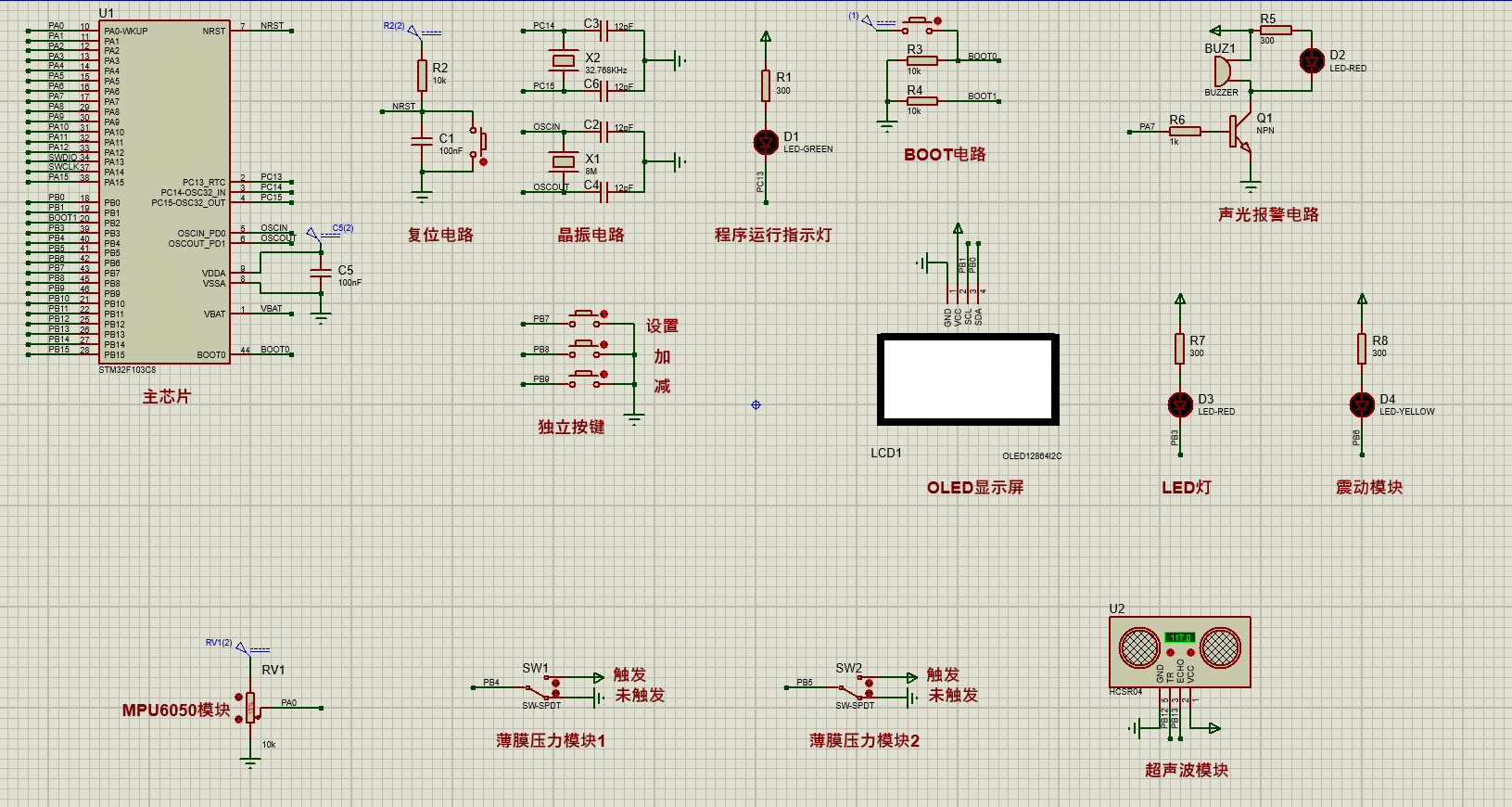This screenshot has height=807, width=1512.
Task: Click the '薄膜压力模块1' label
Action: tap(551, 740)
